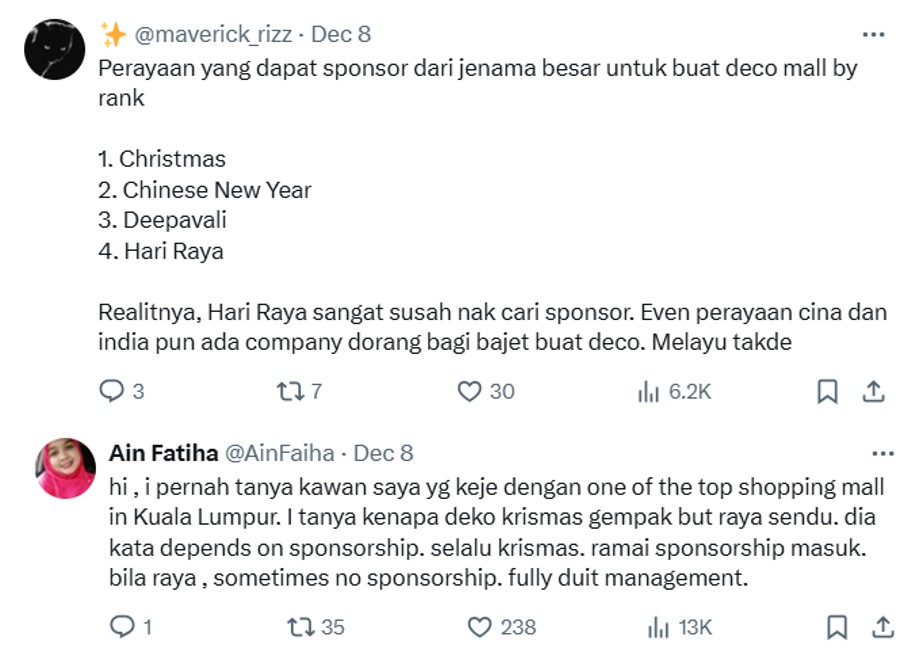Open the @maverick_rizz profile handle
Screen dimensions: 909x655
coord(213,33)
